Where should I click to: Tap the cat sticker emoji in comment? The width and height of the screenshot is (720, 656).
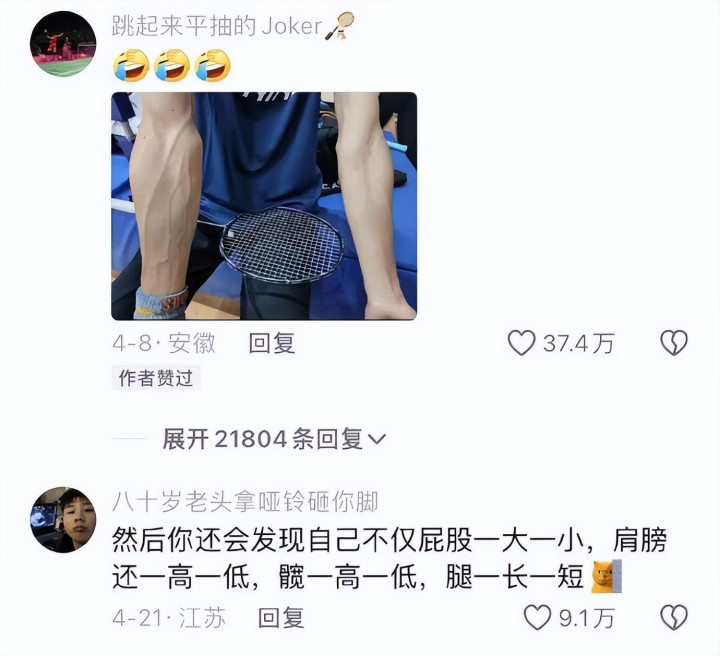[606, 576]
